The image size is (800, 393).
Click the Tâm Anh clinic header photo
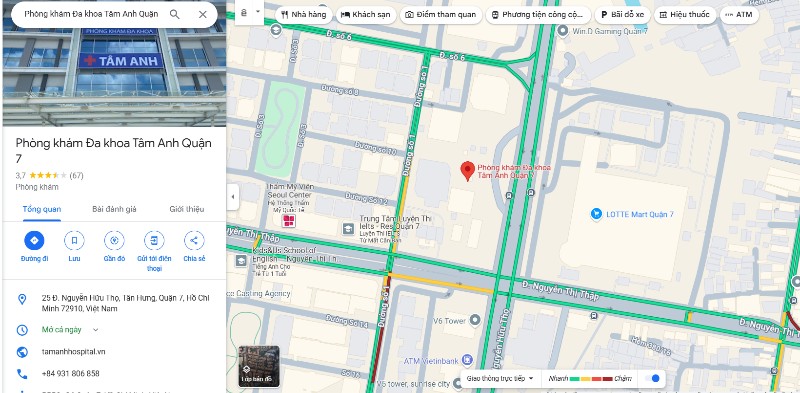pyautogui.click(x=114, y=63)
